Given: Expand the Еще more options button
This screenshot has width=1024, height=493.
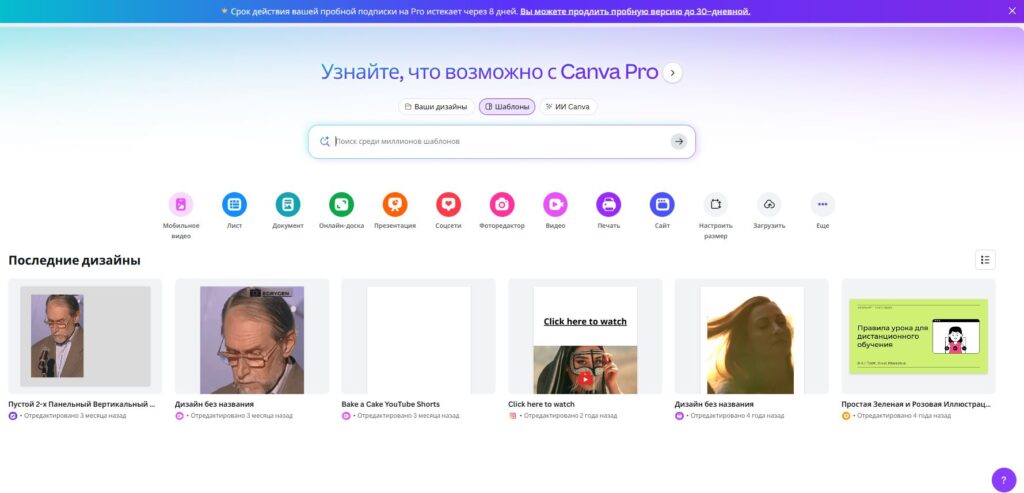Looking at the screenshot, I should click(x=822, y=204).
